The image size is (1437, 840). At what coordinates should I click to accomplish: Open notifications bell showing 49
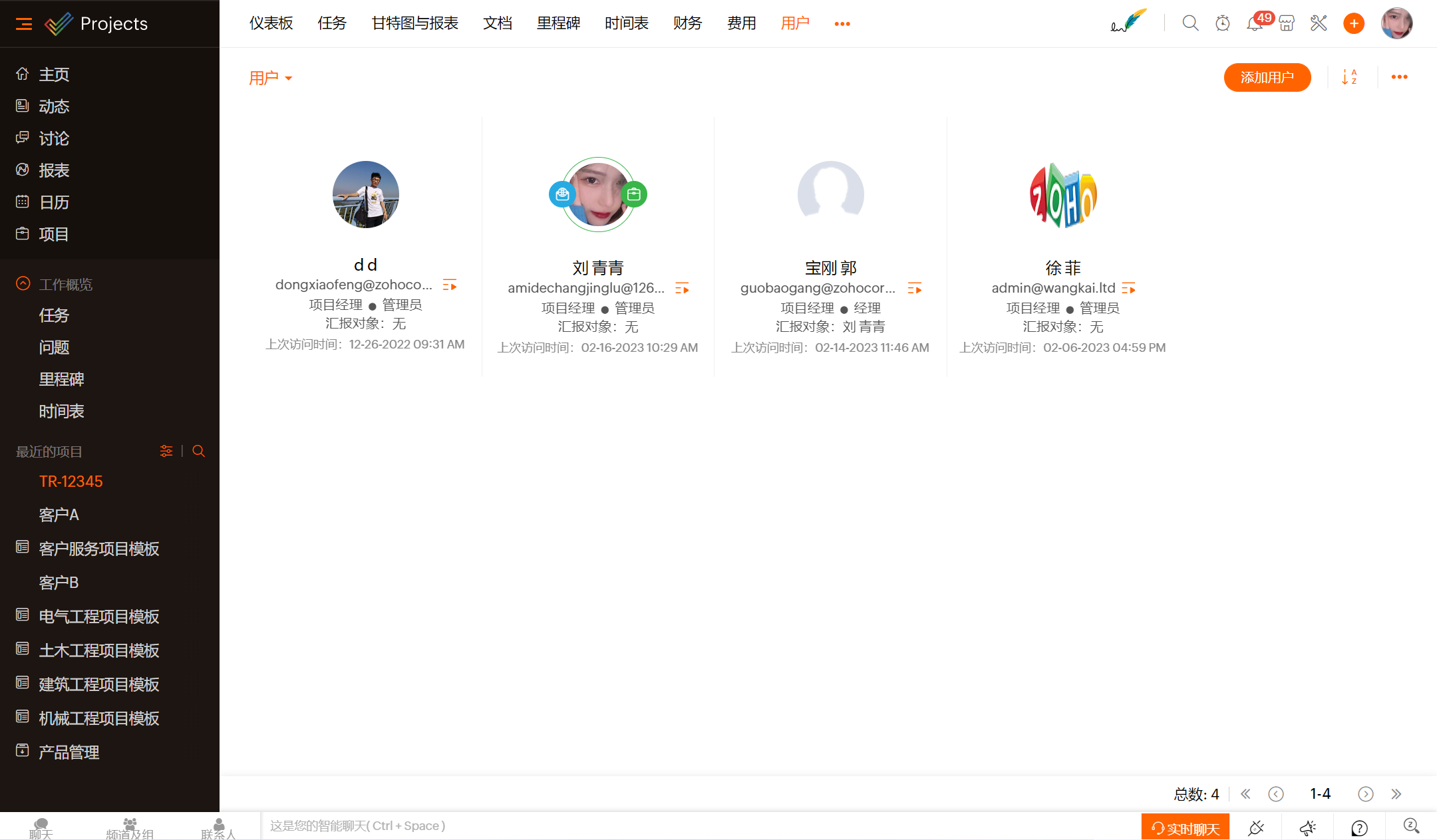tap(1255, 24)
